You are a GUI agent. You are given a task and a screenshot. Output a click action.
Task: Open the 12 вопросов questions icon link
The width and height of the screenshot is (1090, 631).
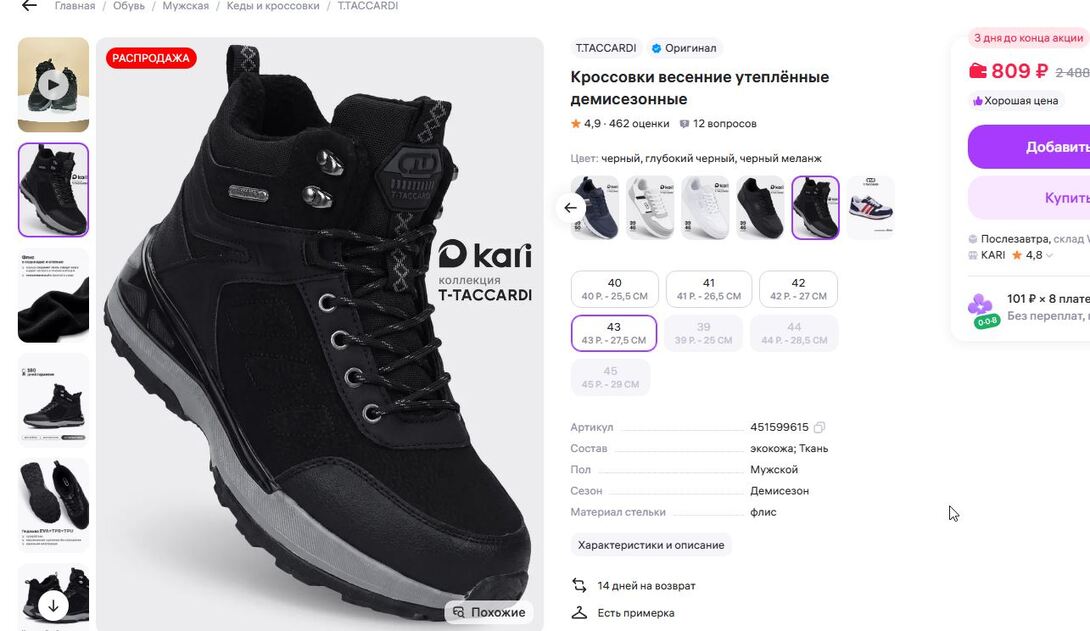coord(684,124)
